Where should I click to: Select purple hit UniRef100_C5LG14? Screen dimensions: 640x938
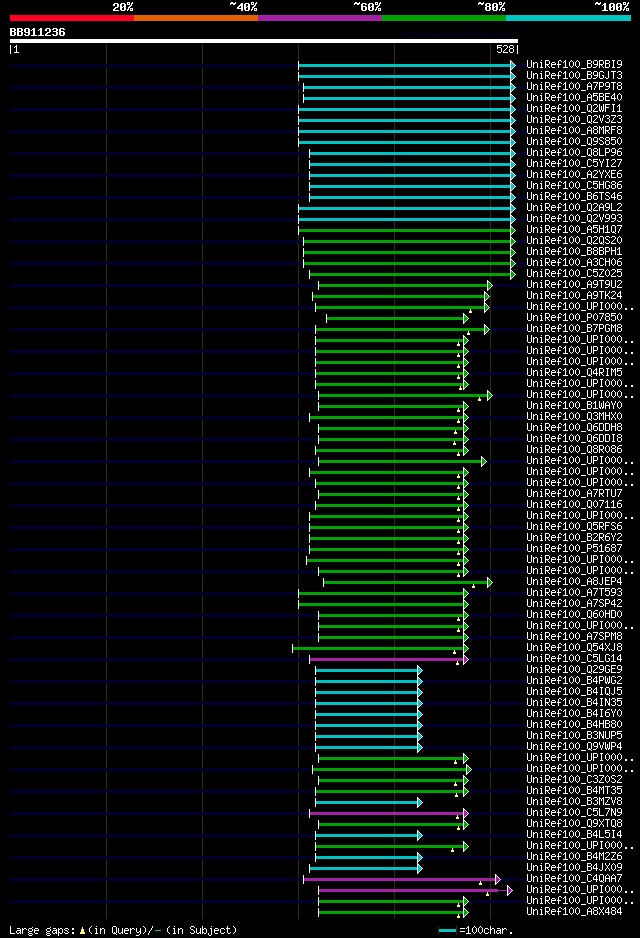(574, 658)
